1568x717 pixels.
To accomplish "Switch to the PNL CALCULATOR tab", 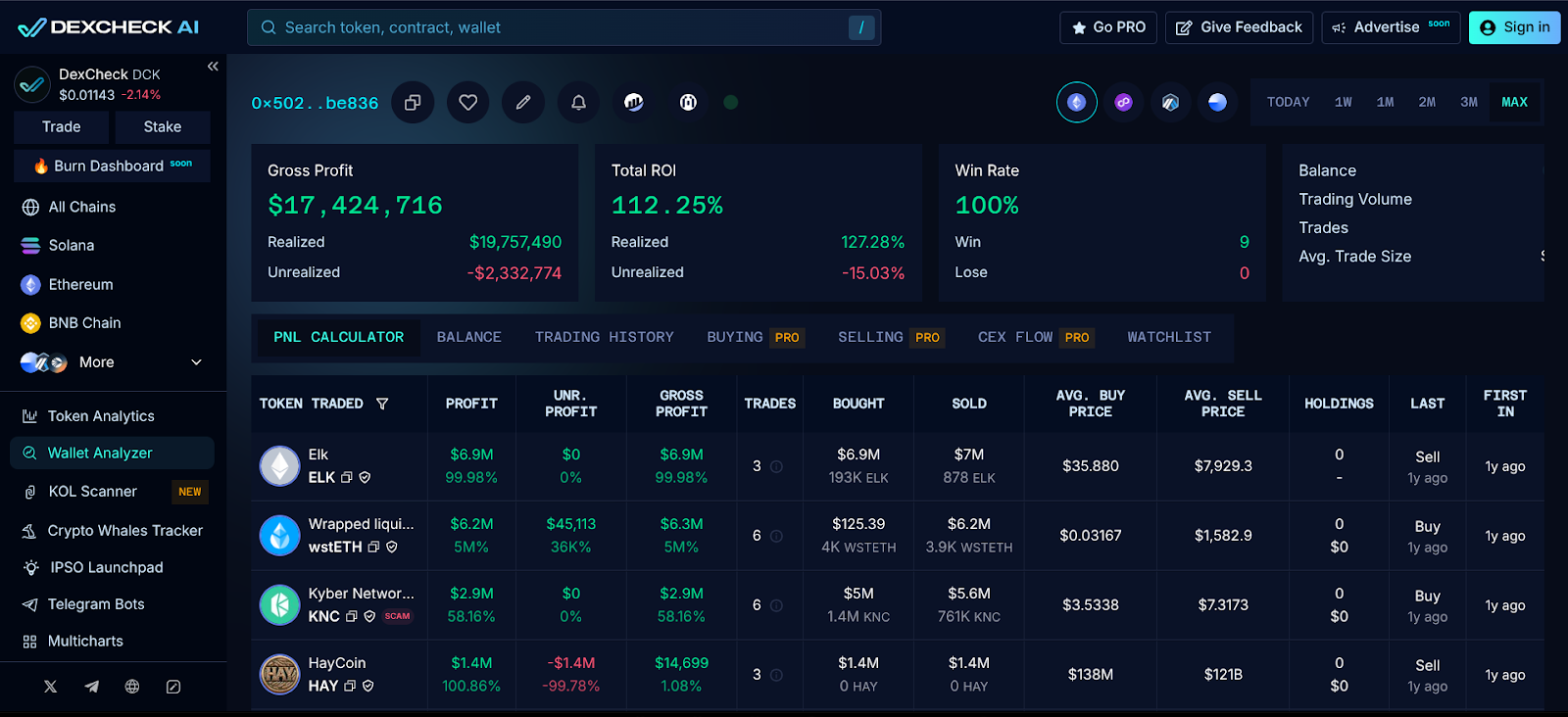I will tap(338, 337).
